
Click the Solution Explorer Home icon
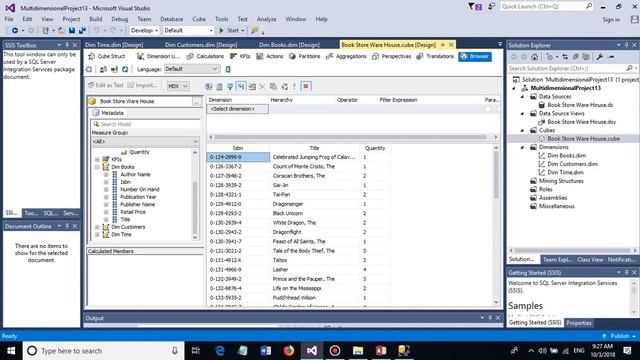coord(535,57)
